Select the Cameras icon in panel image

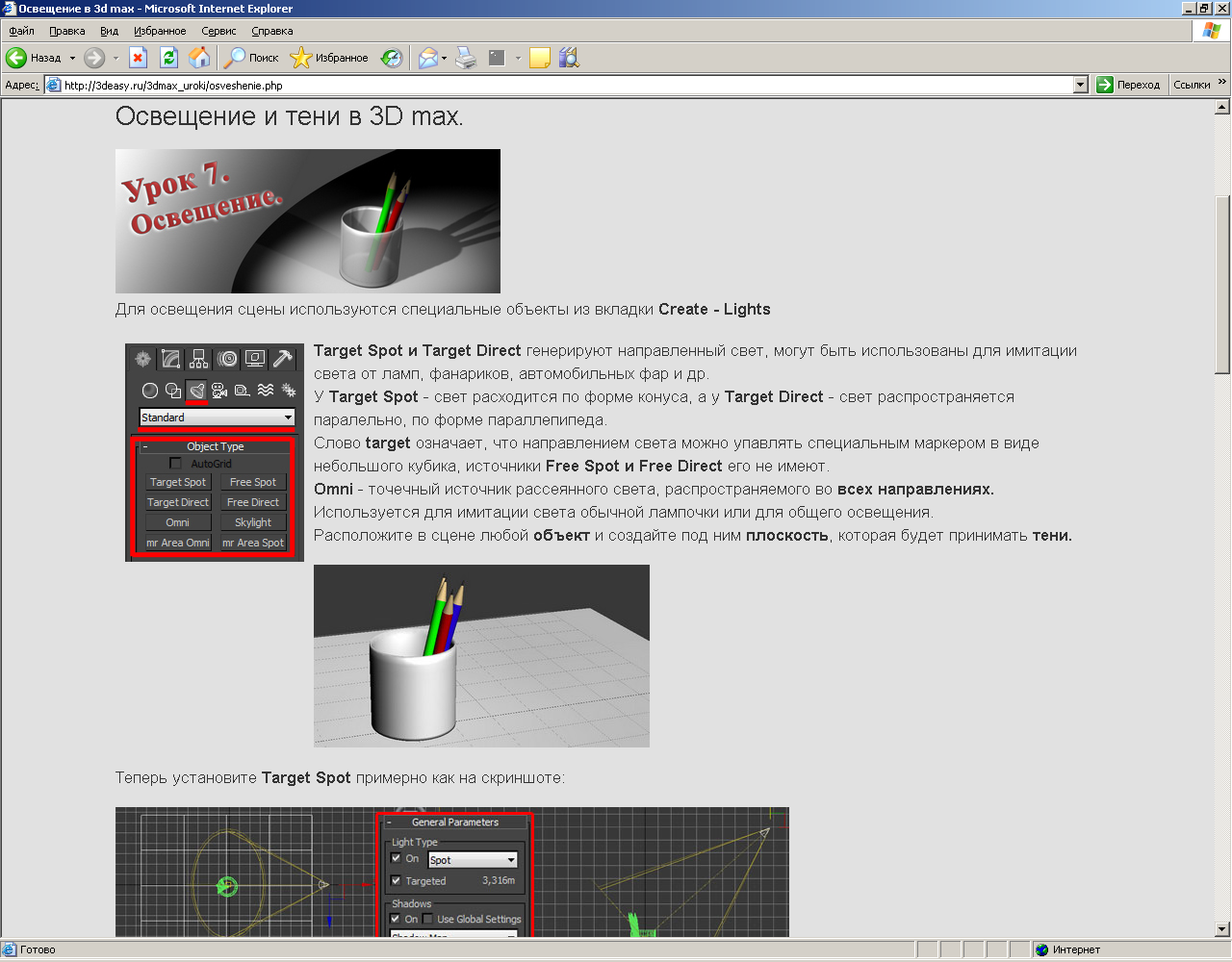219,391
